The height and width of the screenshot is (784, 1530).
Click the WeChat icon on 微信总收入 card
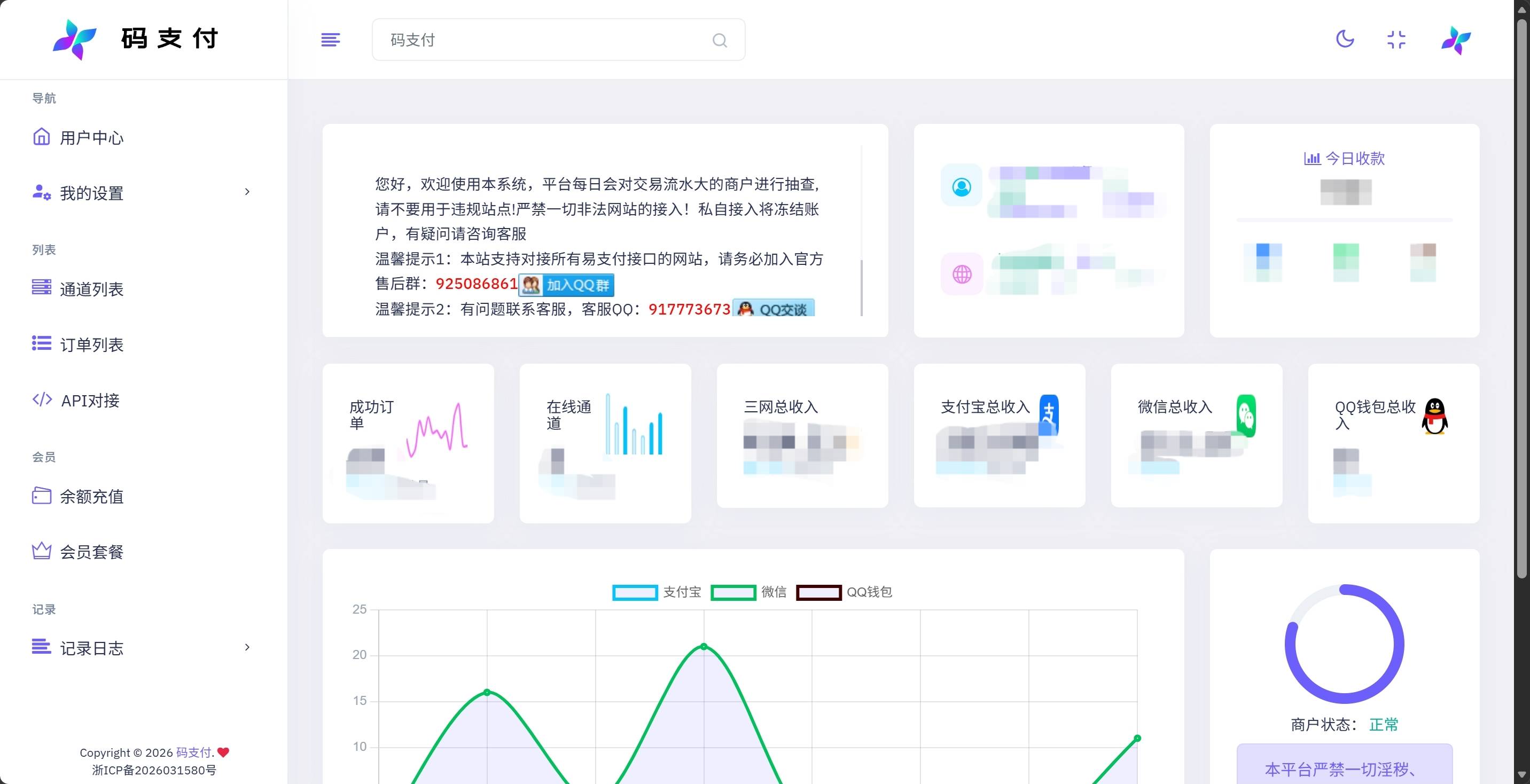pyautogui.click(x=1246, y=415)
